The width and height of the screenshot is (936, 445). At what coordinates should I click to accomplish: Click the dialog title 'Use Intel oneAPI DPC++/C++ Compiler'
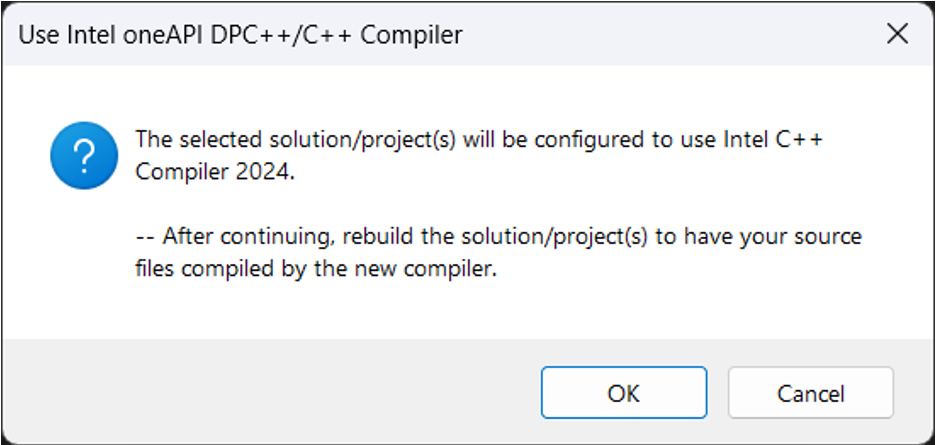pos(241,36)
